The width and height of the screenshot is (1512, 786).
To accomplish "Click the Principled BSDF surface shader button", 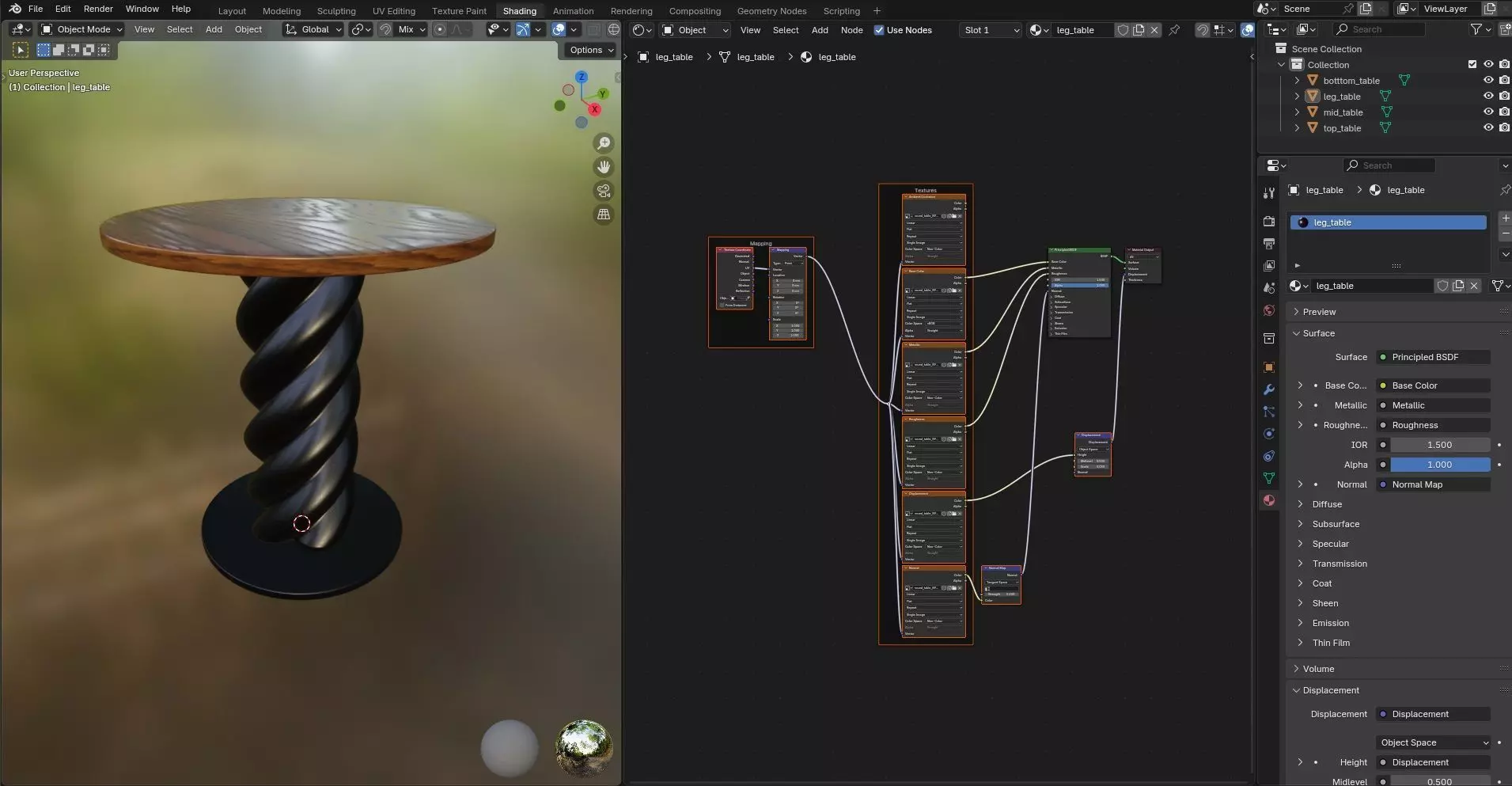I will pyautogui.click(x=1434, y=357).
